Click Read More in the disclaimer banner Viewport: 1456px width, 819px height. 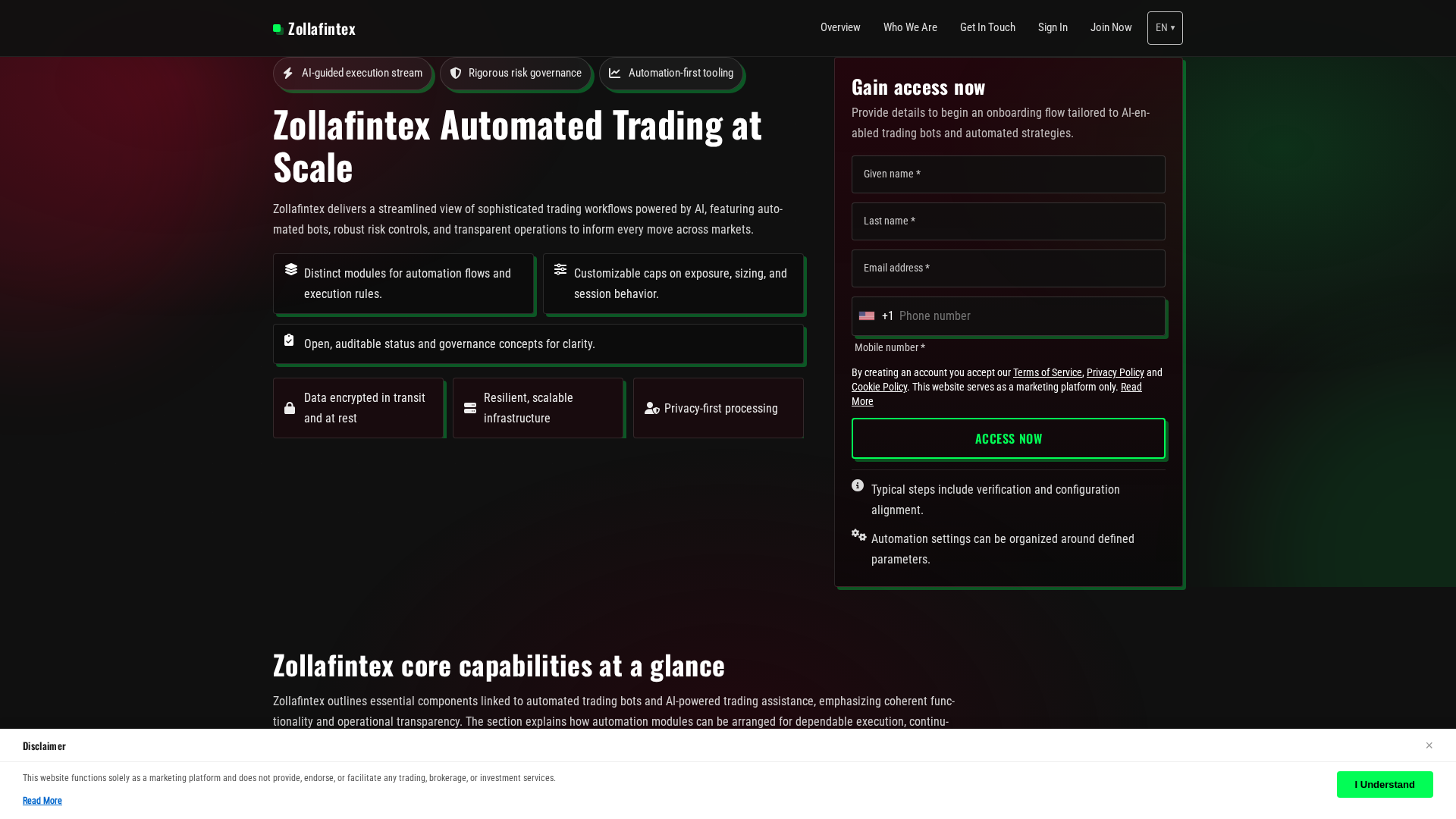pos(42,801)
